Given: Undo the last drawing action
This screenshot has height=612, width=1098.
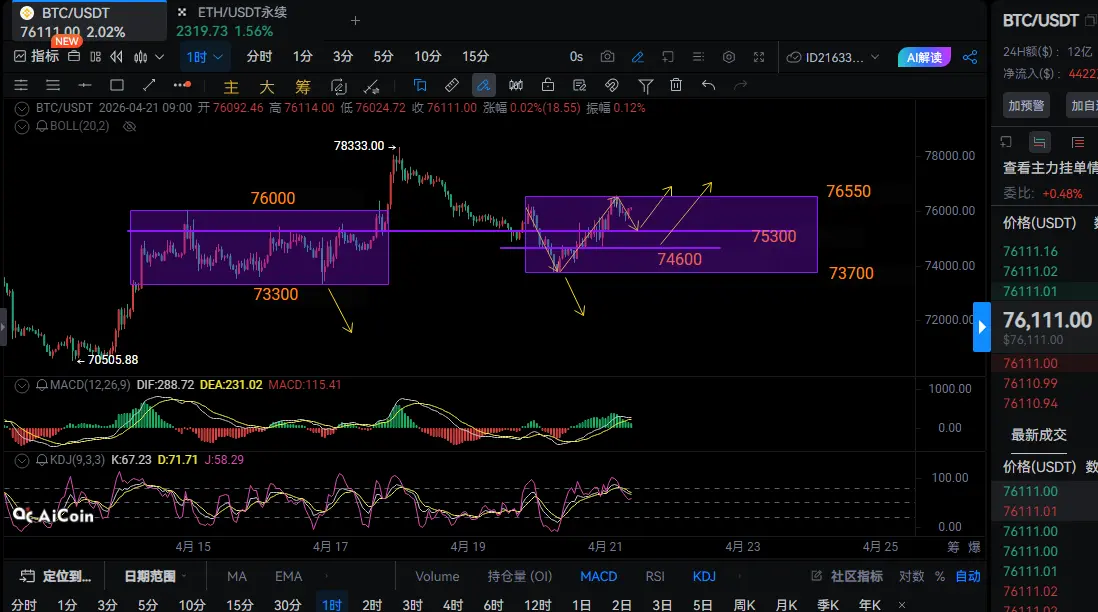Looking at the screenshot, I should pos(709,85).
